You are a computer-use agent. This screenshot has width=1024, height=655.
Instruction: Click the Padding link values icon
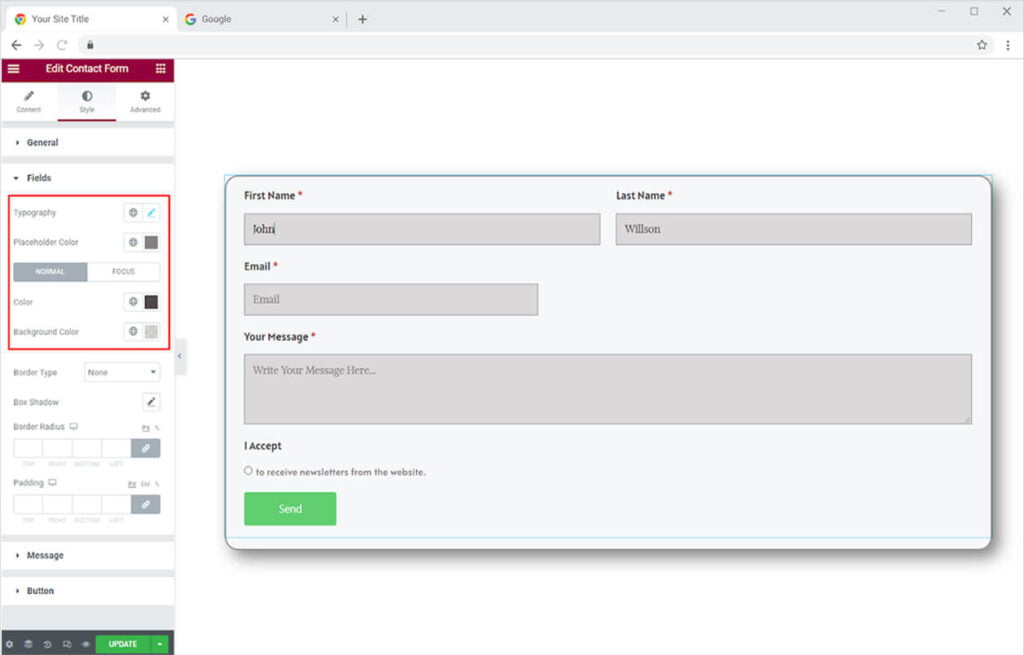[145, 505]
